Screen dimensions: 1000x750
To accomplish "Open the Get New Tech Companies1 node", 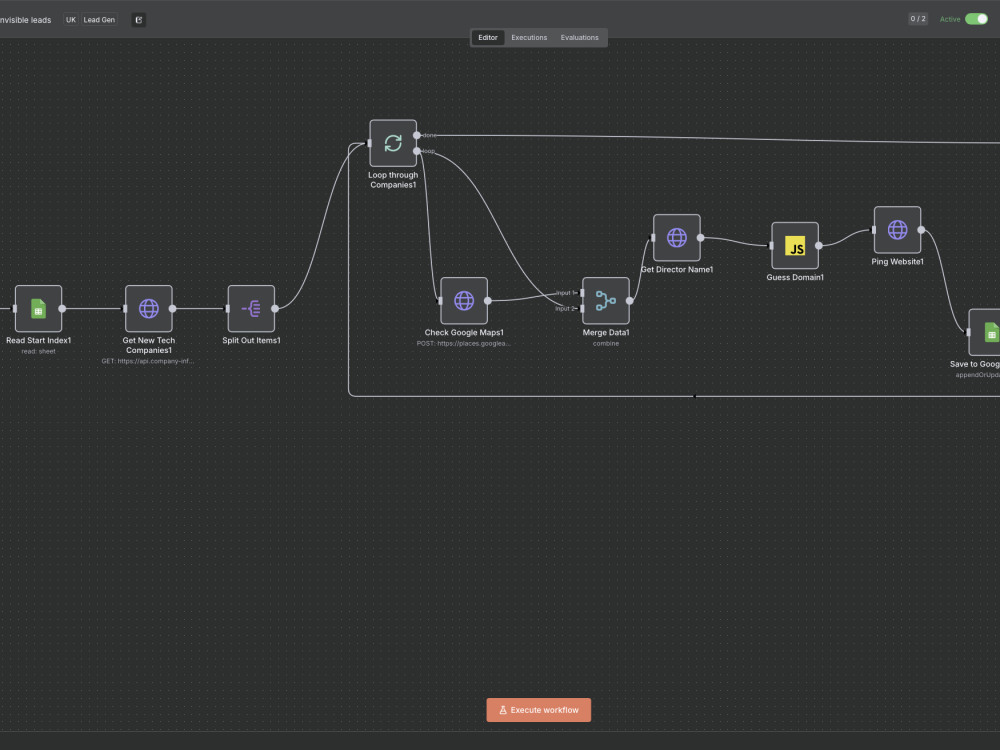I will point(149,309).
